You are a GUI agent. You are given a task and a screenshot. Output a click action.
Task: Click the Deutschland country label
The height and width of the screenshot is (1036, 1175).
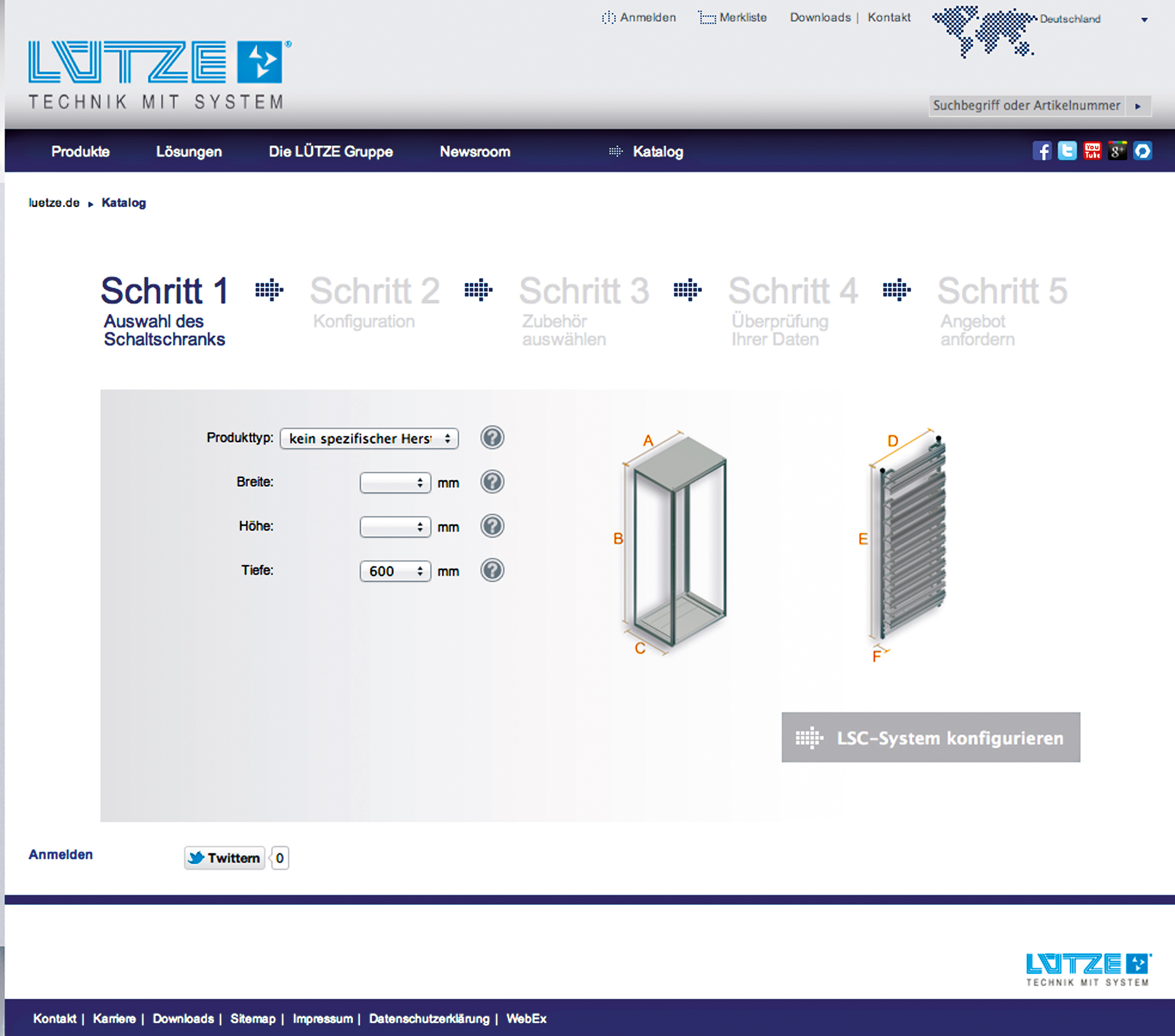click(x=1071, y=19)
